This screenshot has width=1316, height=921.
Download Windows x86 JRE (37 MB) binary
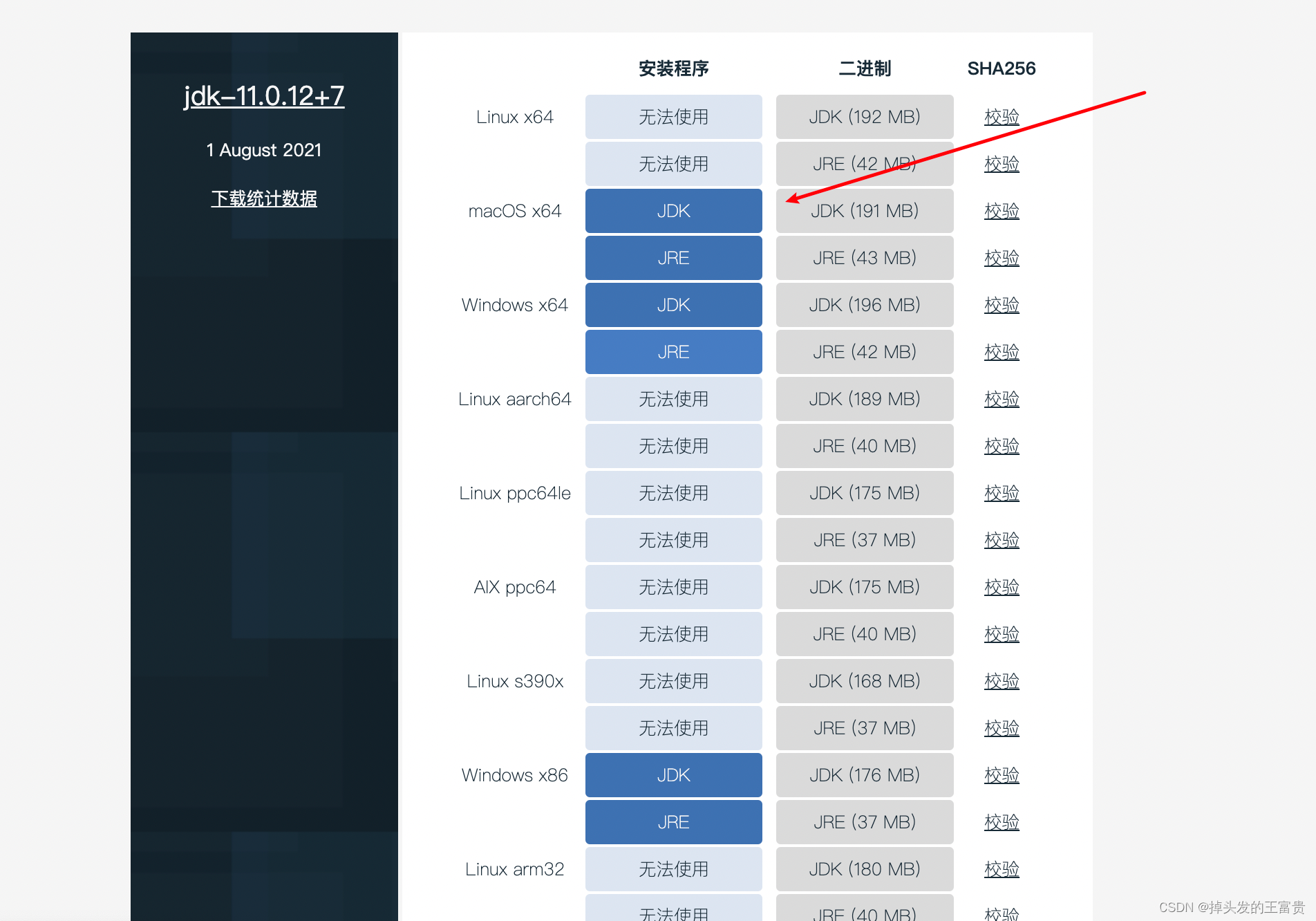point(865,822)
